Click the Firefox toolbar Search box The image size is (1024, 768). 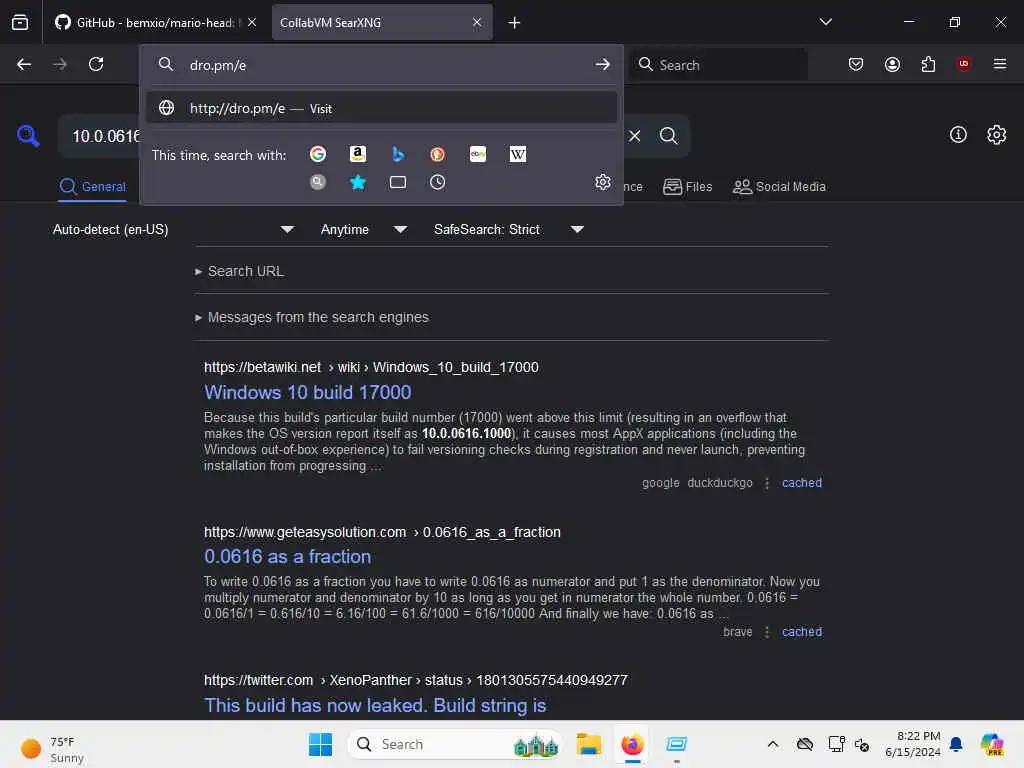click(719, 64)
